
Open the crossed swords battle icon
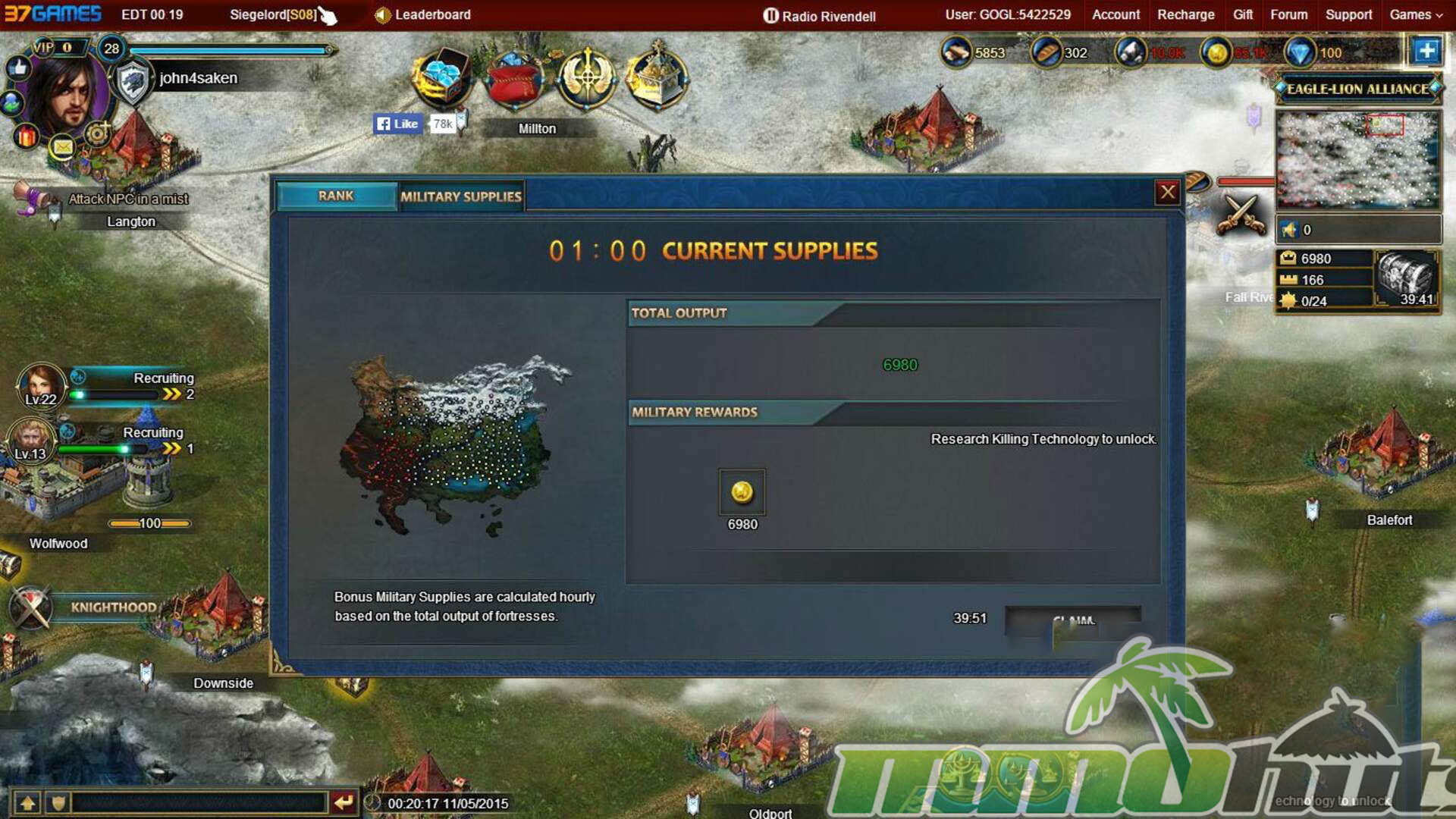(1241, 215)
